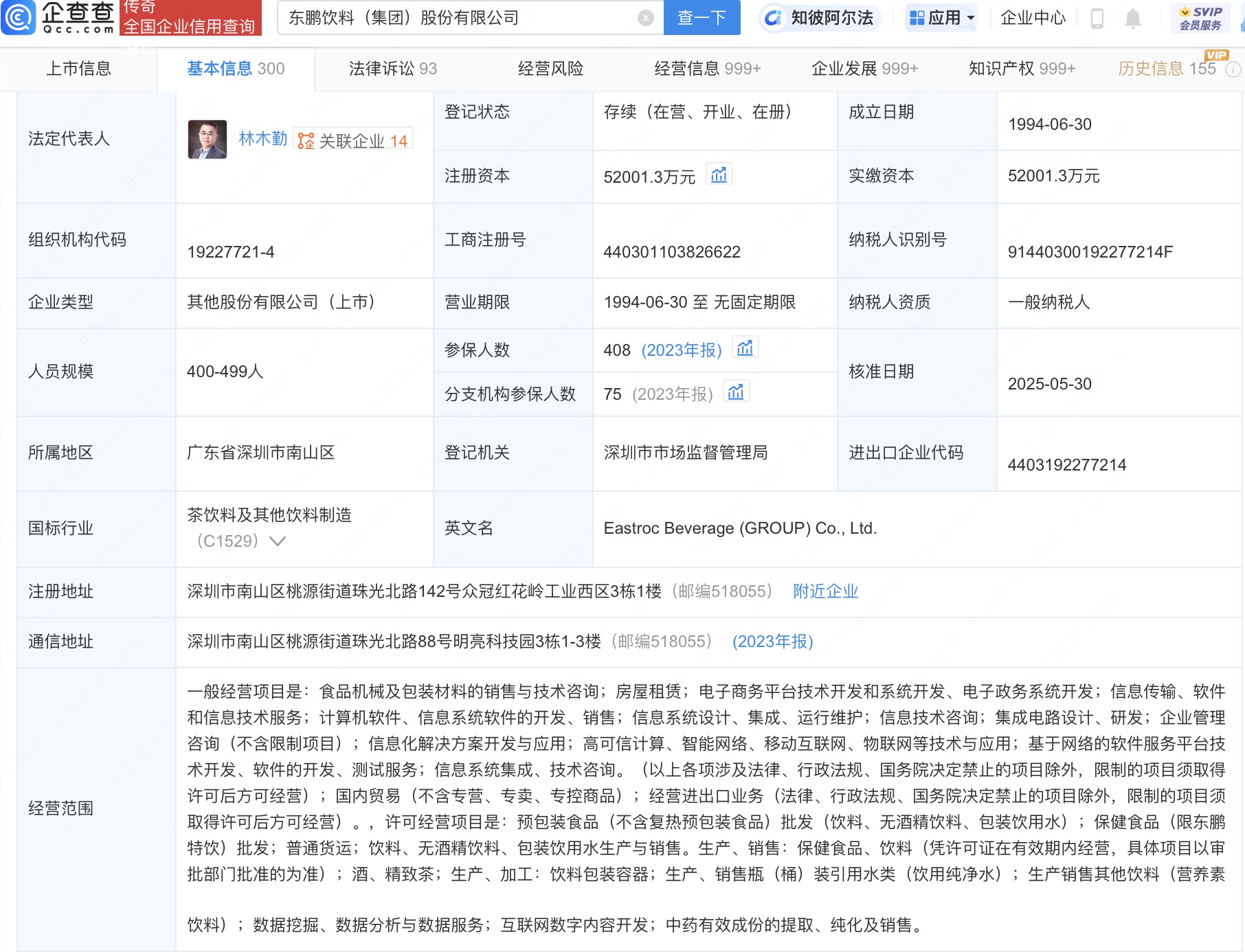Open the mobile phone app icon
This screenshot has height=952, width=1245.
click(1097, 19)
